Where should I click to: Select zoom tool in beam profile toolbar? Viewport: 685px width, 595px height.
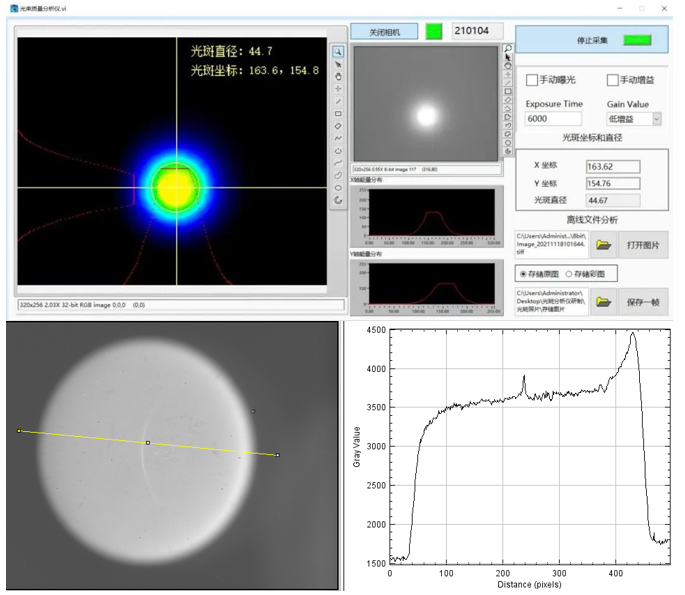coord(338,52)
